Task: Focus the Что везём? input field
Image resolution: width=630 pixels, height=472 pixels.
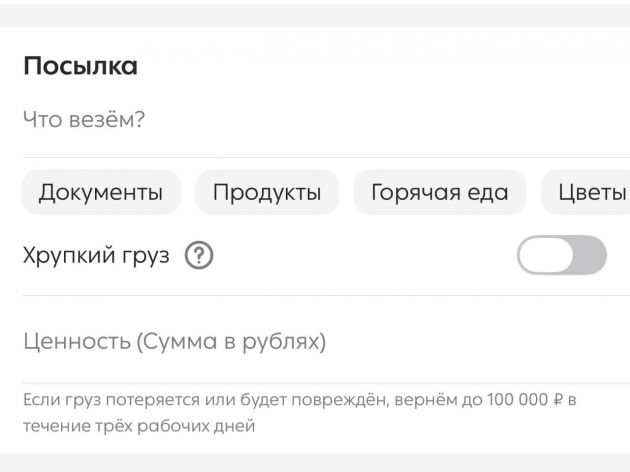Action: click(x=326, y=119)
